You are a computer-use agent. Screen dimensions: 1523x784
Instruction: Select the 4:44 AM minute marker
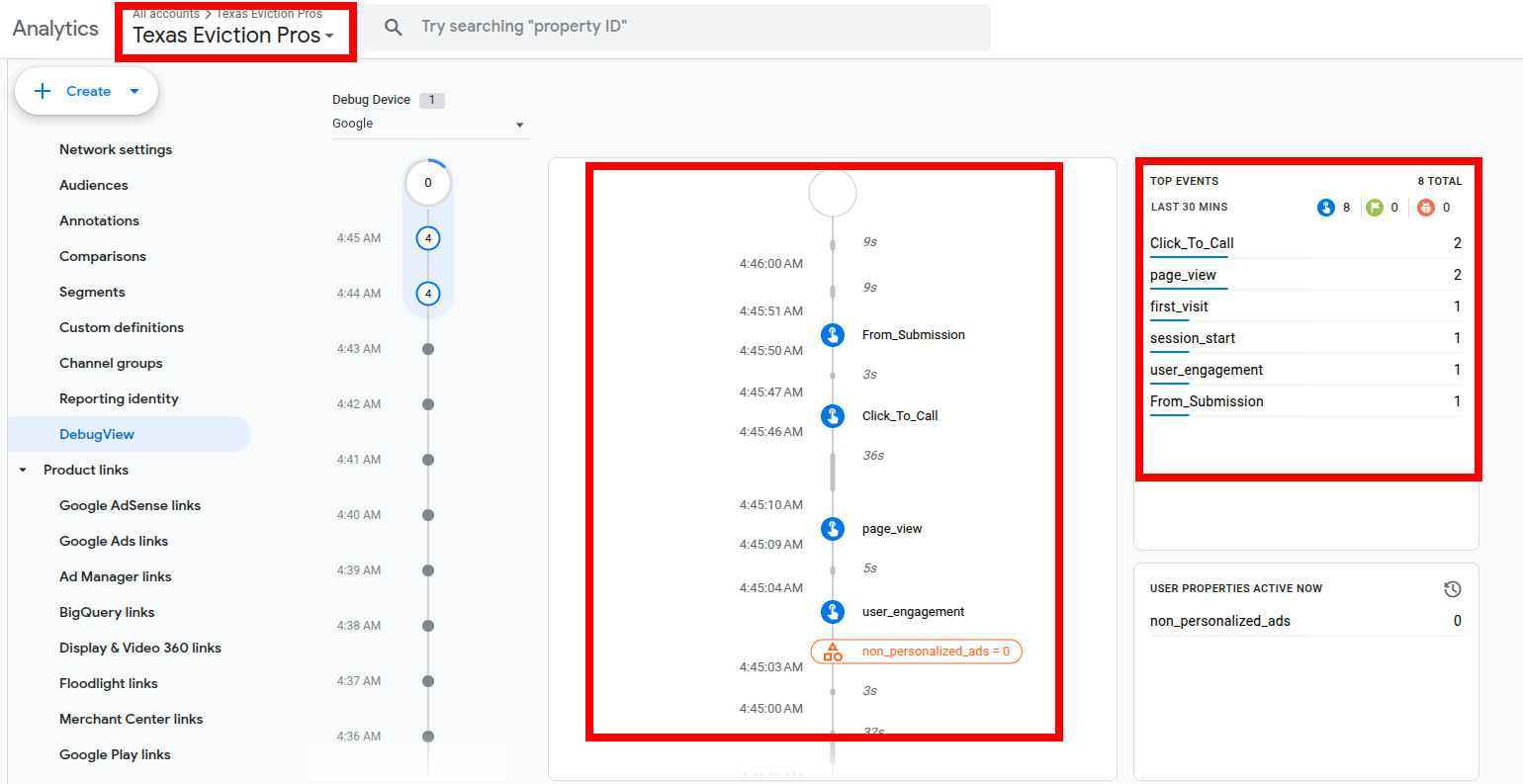pyautogui.click(x=428, y=294)
